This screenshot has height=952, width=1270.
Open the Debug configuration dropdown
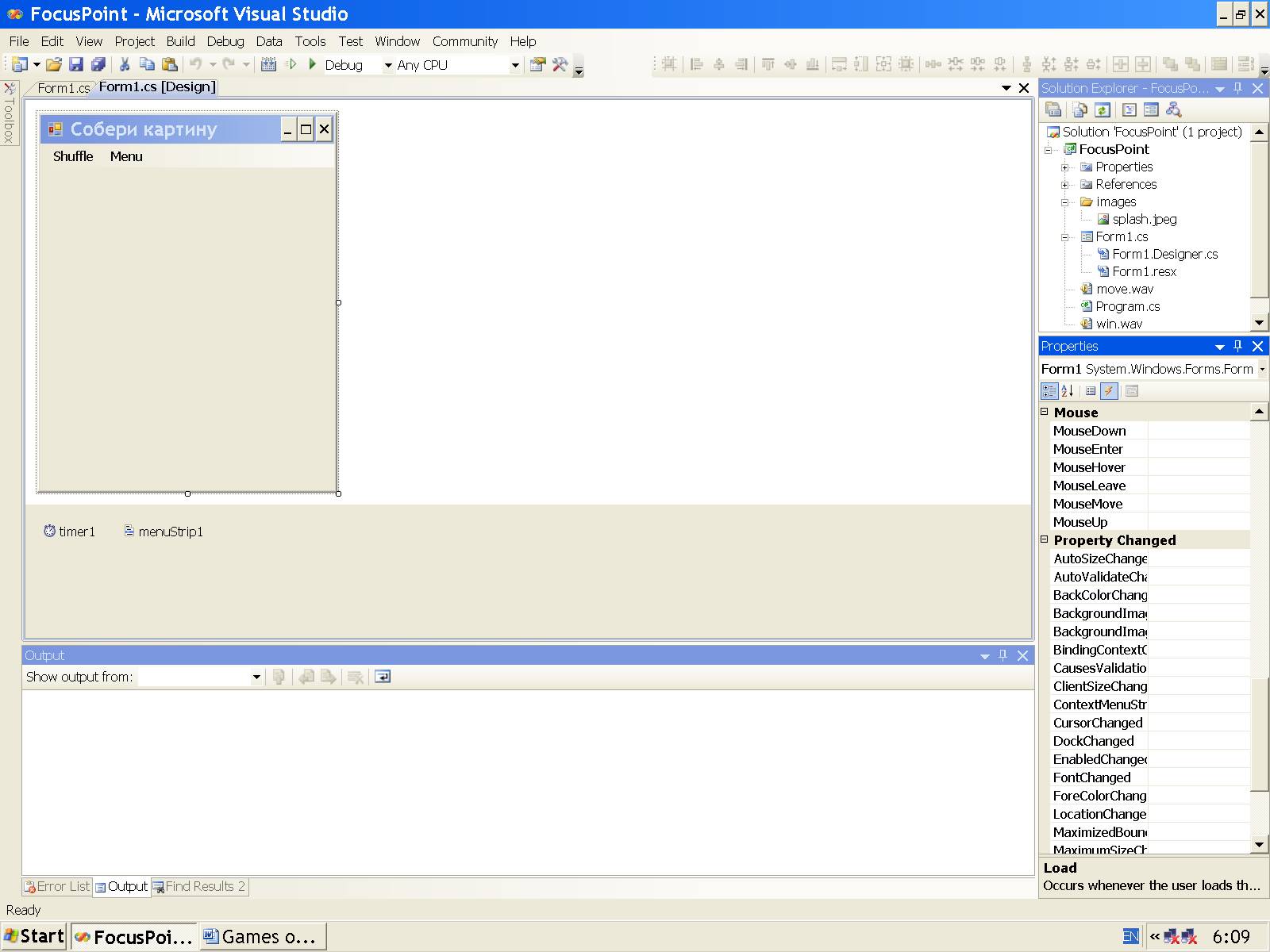(387, 65)
